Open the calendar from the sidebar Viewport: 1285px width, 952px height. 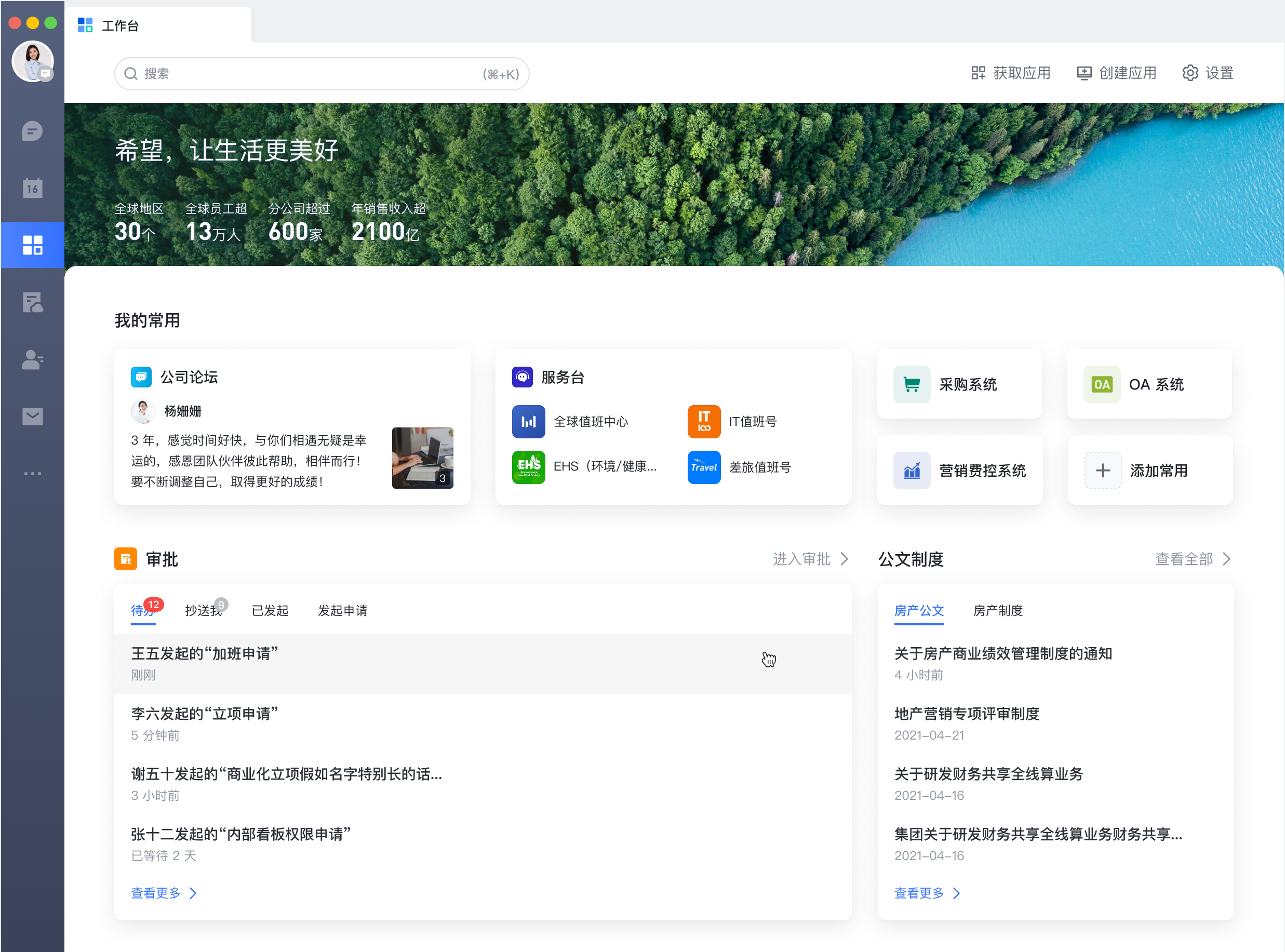pyautogui.click(x=33, y=187)
